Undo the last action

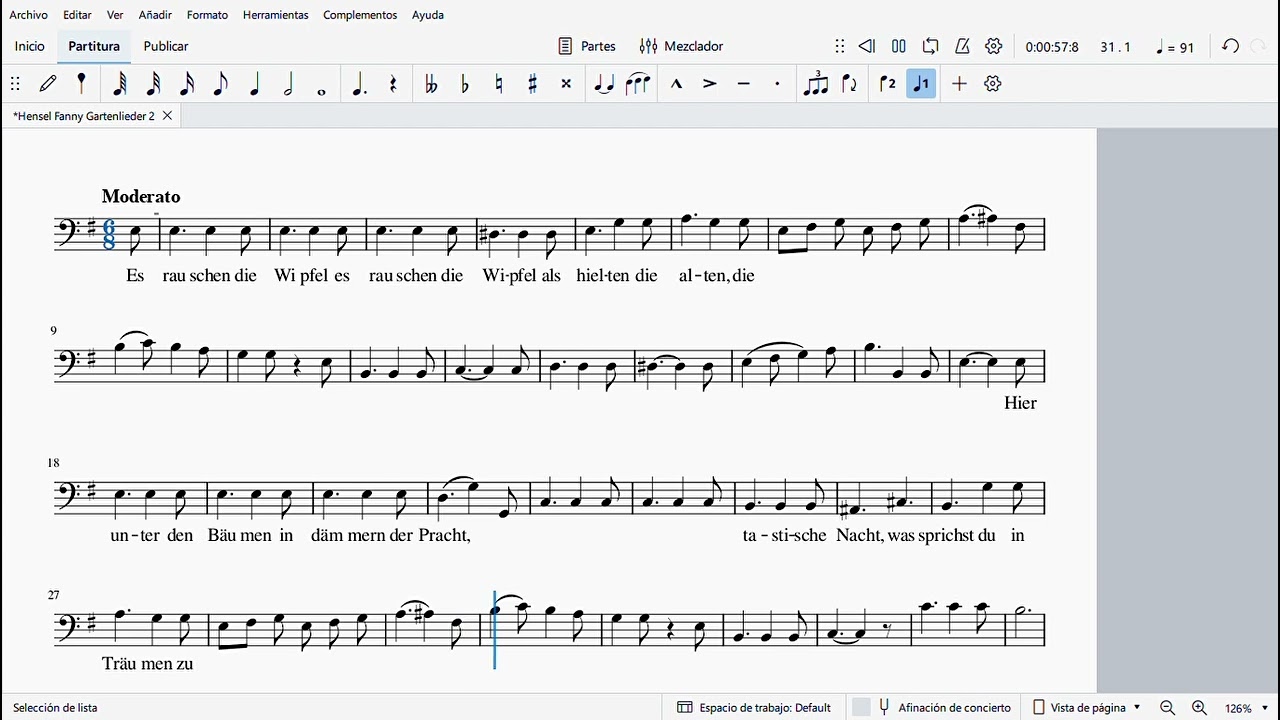1231,46
